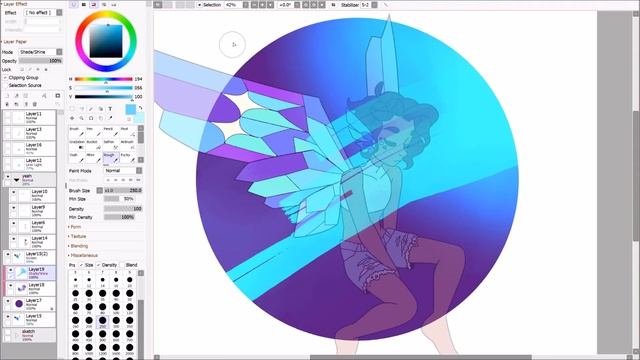
Task: Open the Paint Mode dropdown
Action: coord(123,170)
